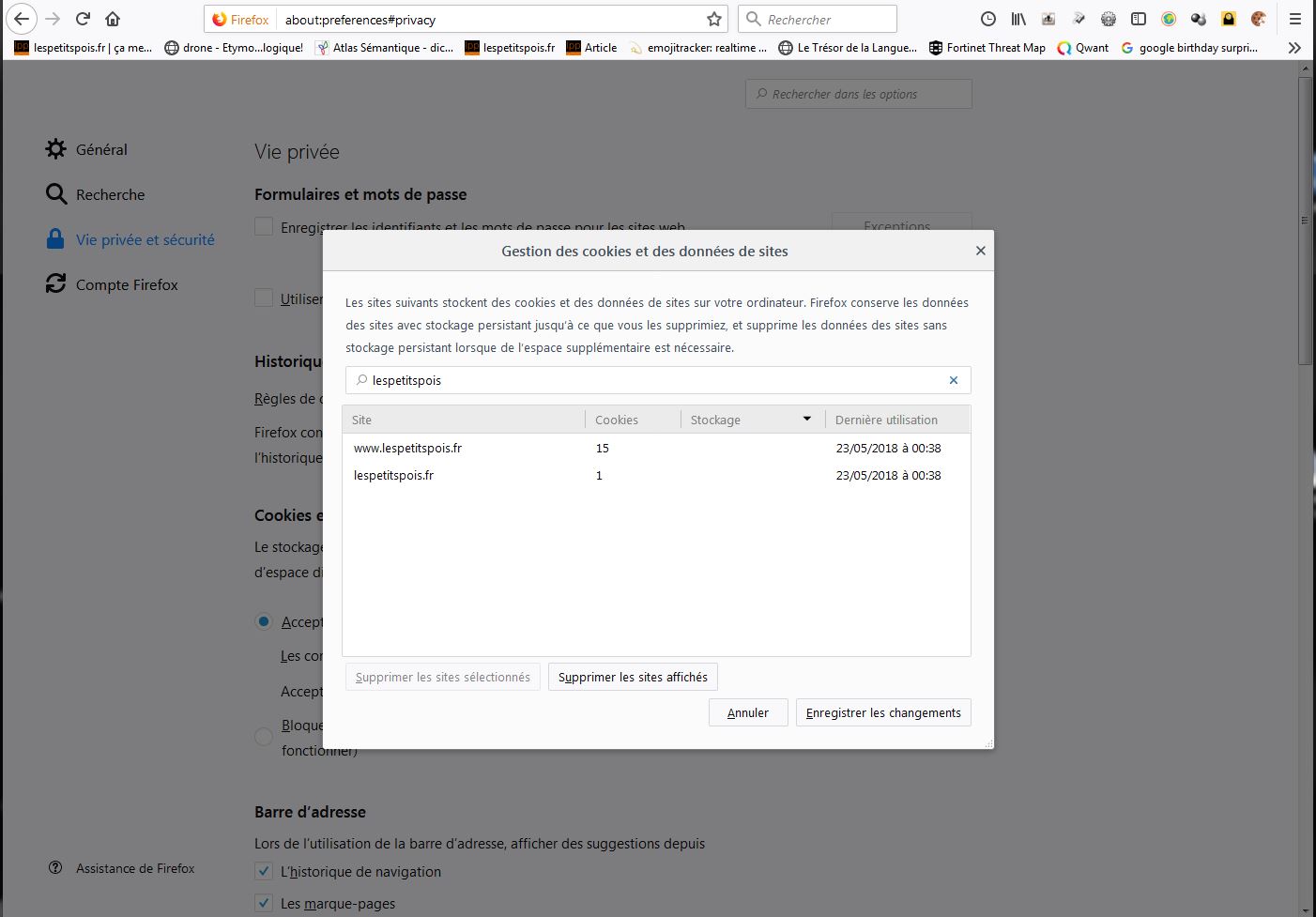Click Supprimer les sites affichés button
This screenshot has height=917, width=1316.
coord(633,677)
